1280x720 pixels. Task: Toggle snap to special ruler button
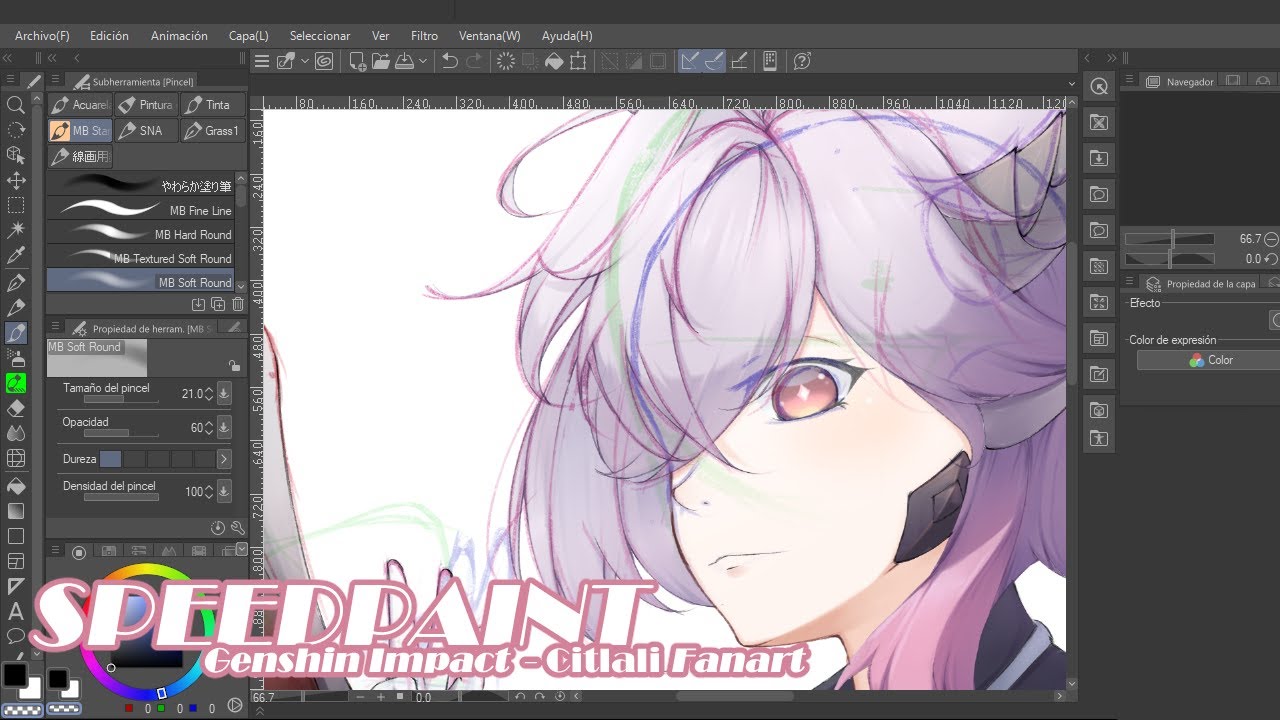click(714, 61)
